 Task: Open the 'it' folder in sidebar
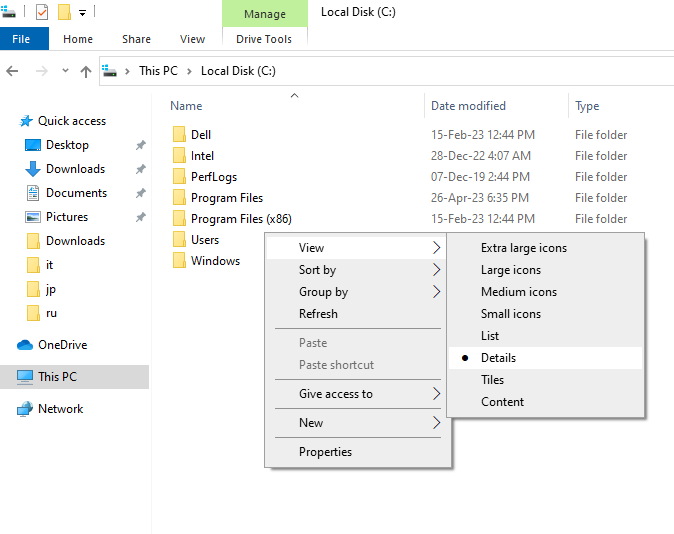click(x=49, y=265)
